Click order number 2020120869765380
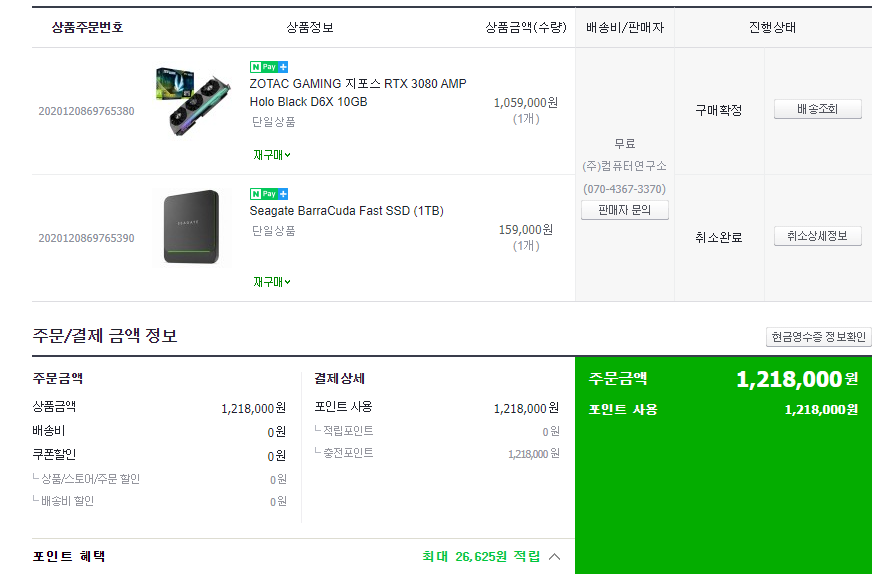The height and width of the screenshot is (574, 887). (x=86, y=111)
